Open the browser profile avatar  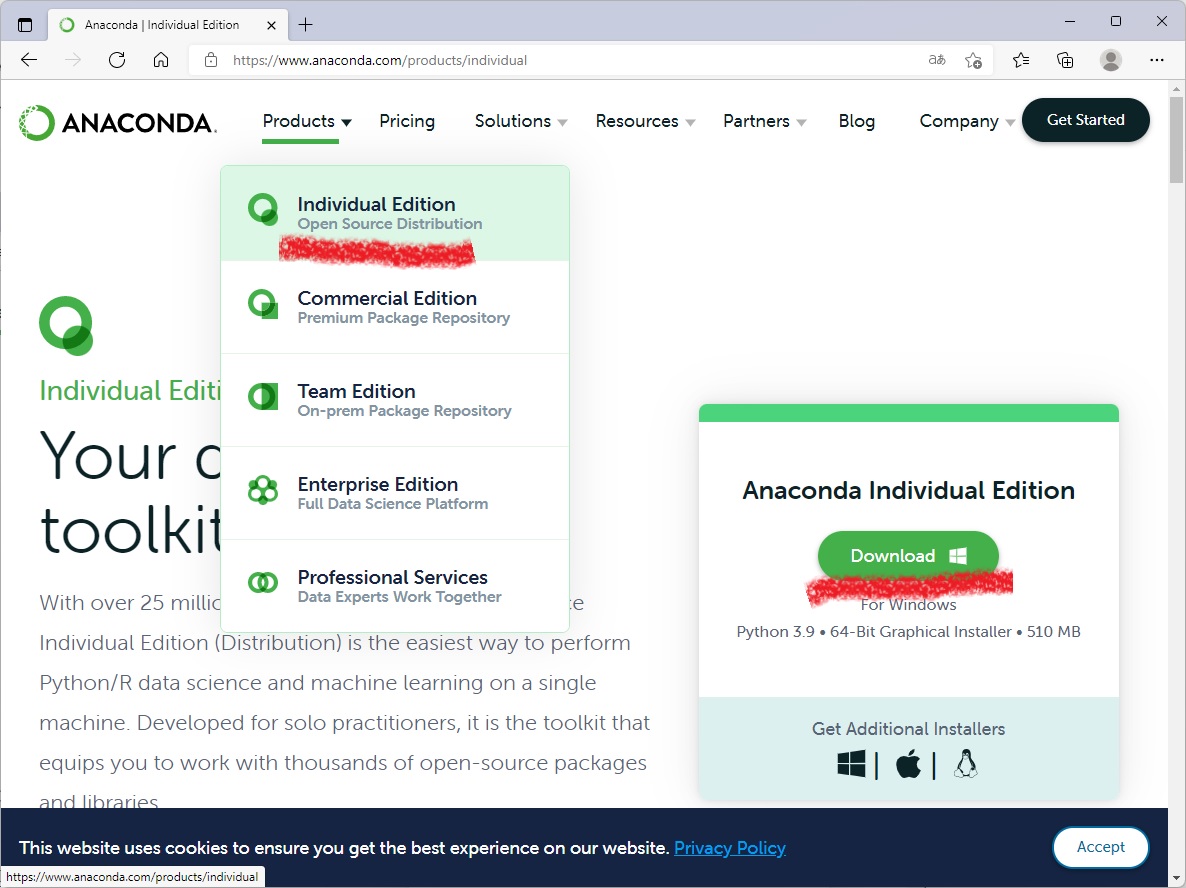click(1111, 60)
